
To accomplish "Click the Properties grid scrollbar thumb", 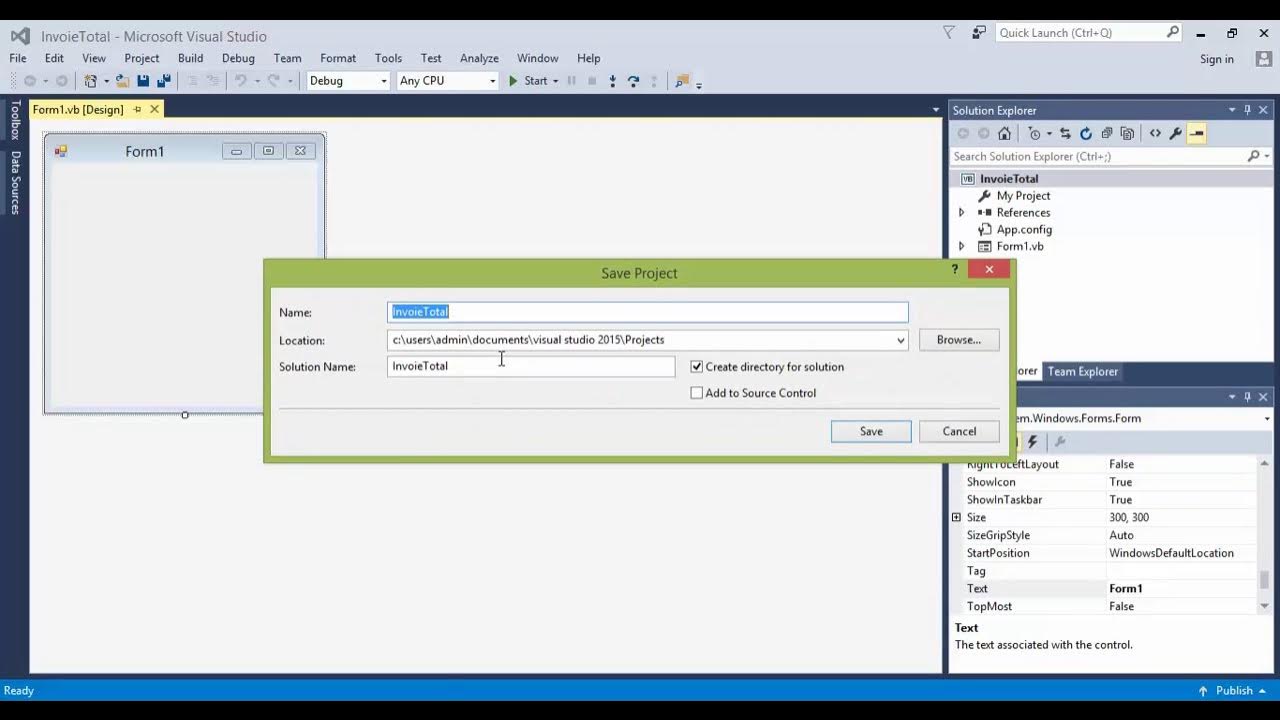I will pos(1265,580).
